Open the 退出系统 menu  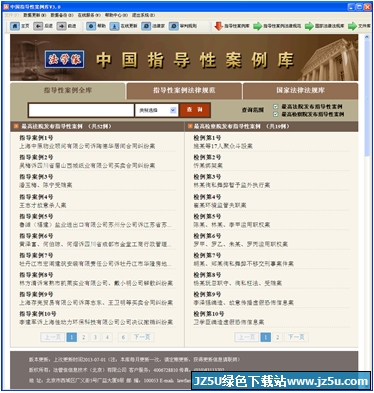coord(143,15)
